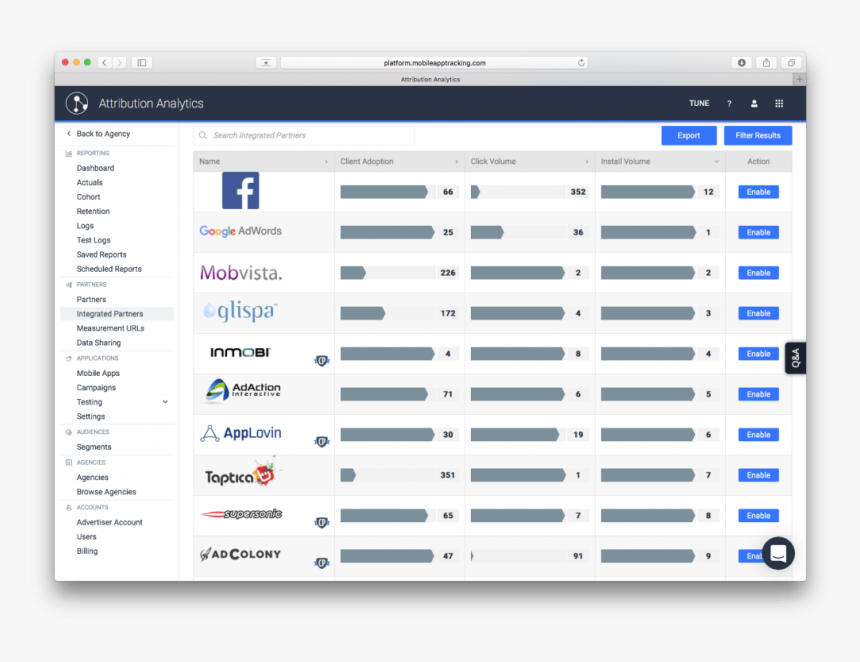Open Saved Reports

pyautogui.click(x=101, y=254)
